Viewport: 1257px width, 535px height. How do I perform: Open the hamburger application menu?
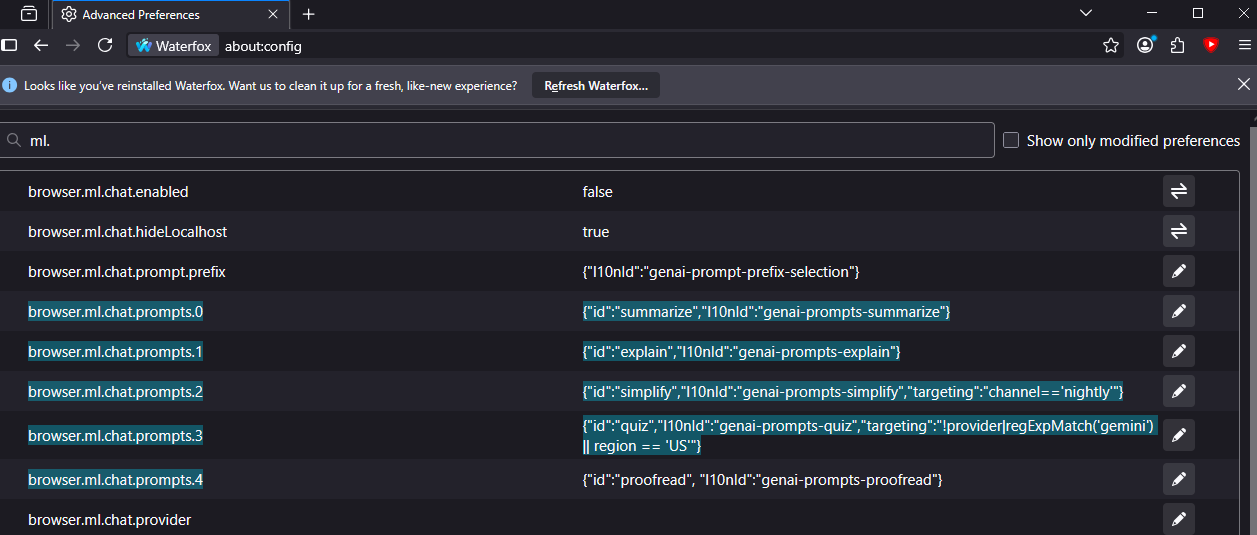pos(1244,45)
